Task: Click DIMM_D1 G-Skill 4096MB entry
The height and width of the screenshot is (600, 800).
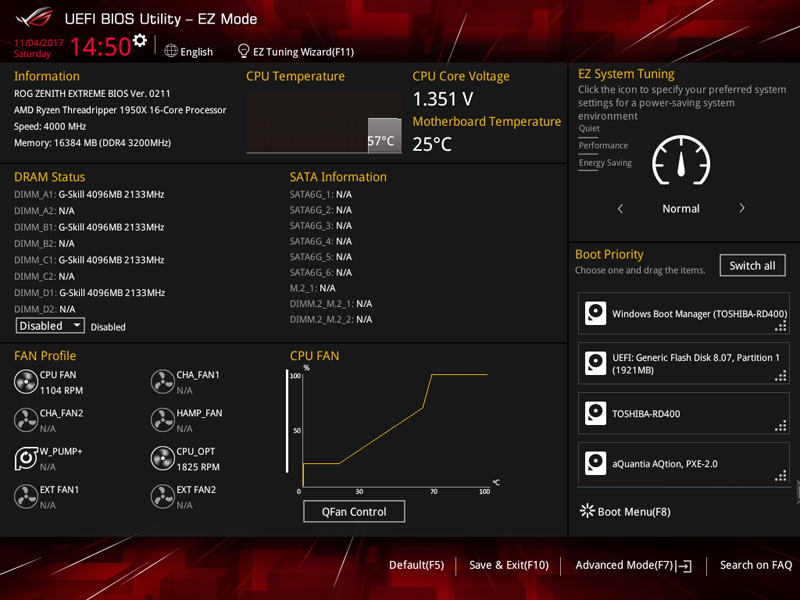Action: (89, 292)
